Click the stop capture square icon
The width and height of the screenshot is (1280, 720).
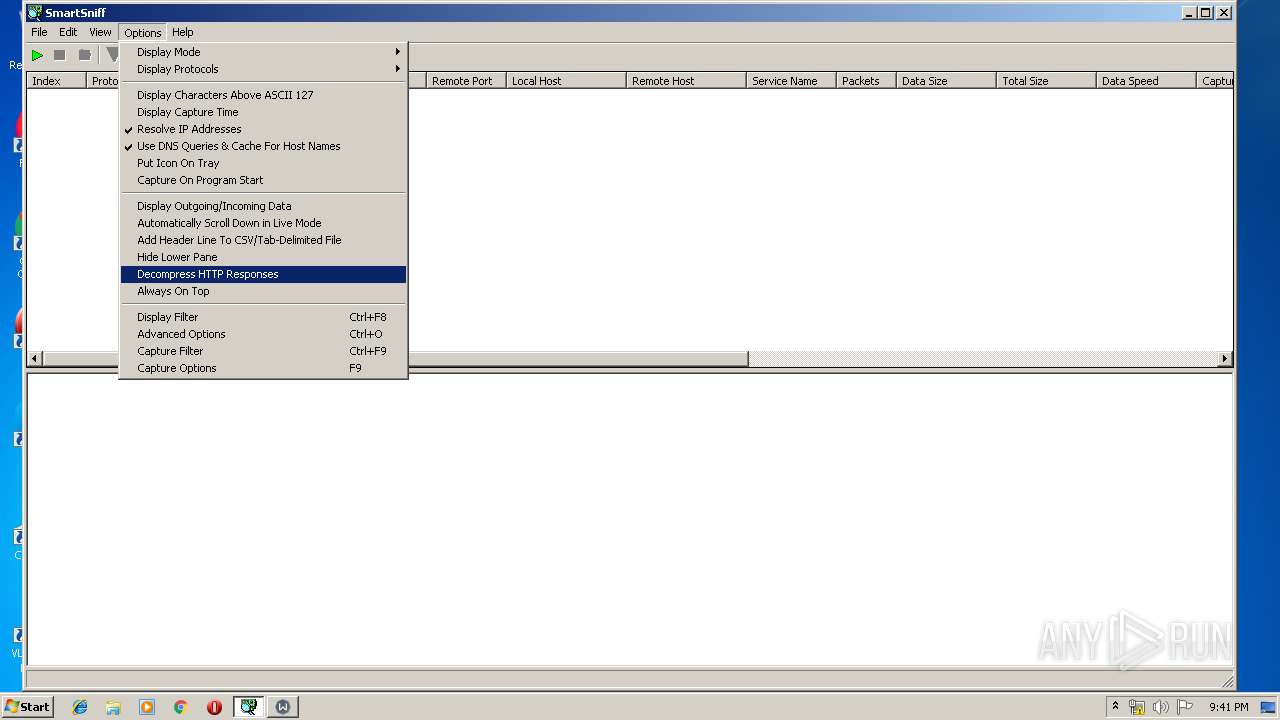pos(60,55)
